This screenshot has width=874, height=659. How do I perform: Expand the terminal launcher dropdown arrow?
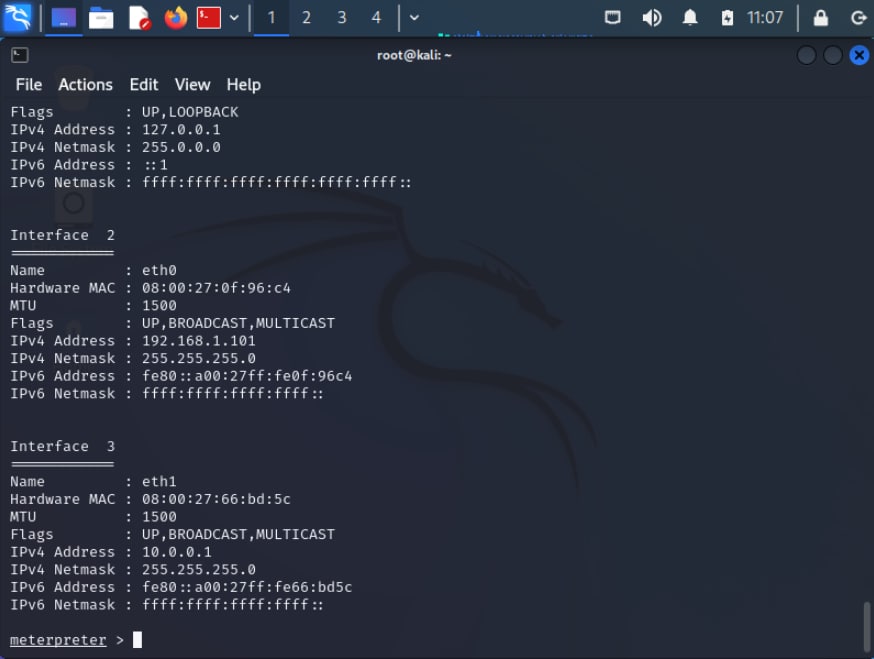[234, 18]
